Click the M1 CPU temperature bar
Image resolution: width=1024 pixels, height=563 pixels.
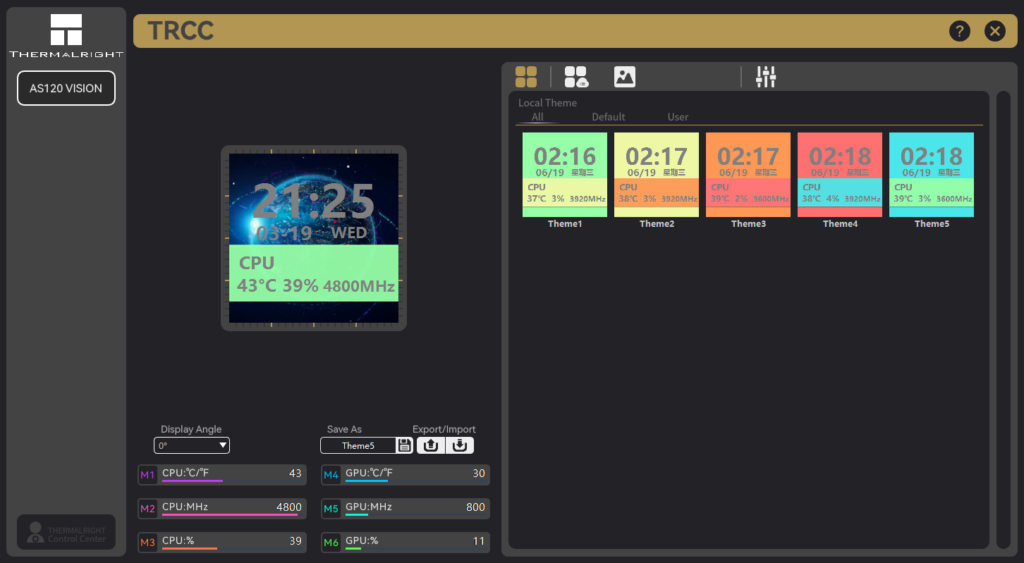(x=231, y=475)
